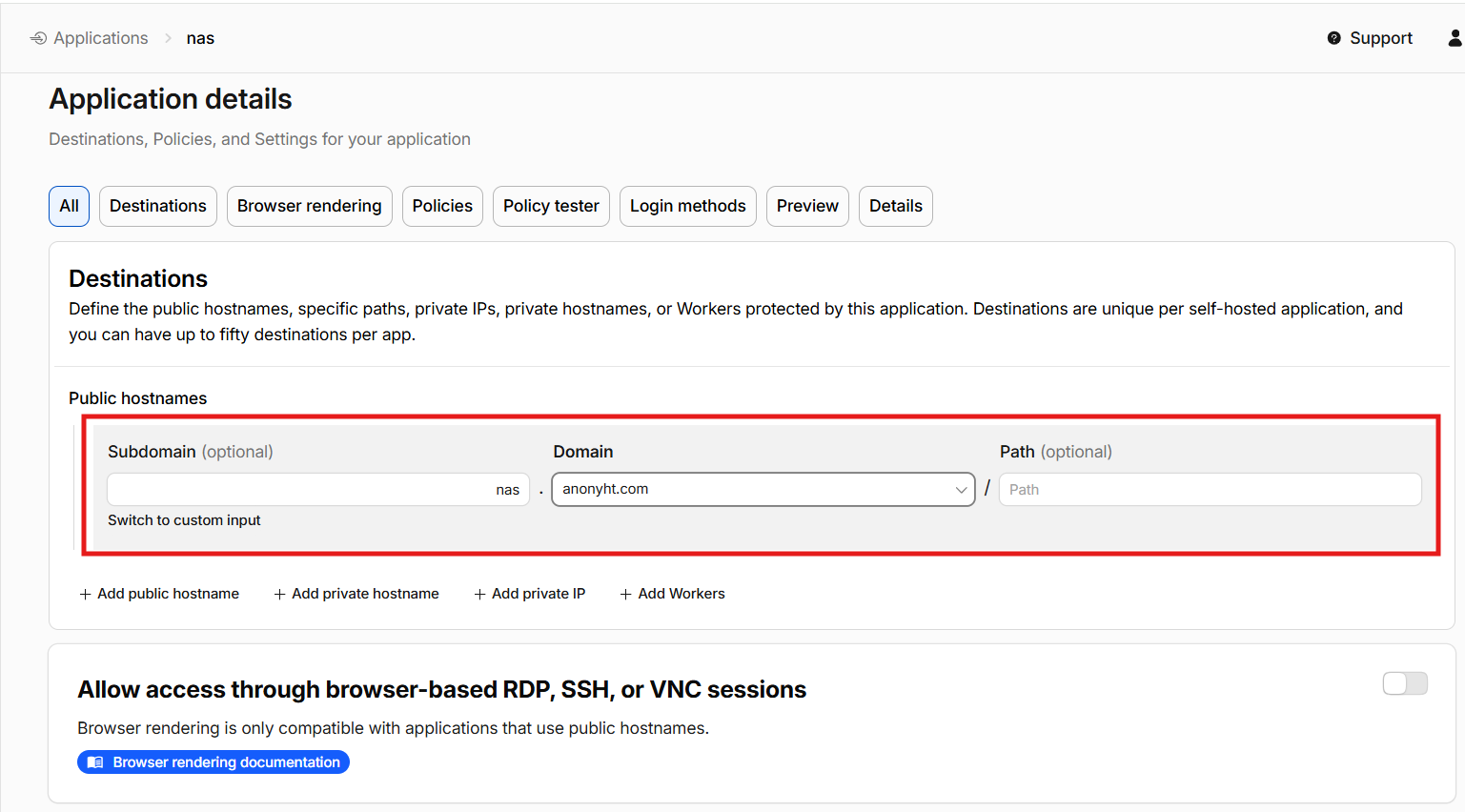1465x812 pixels.
Task: Click the nas breadcrumb text
Action: tap(200, 38)
